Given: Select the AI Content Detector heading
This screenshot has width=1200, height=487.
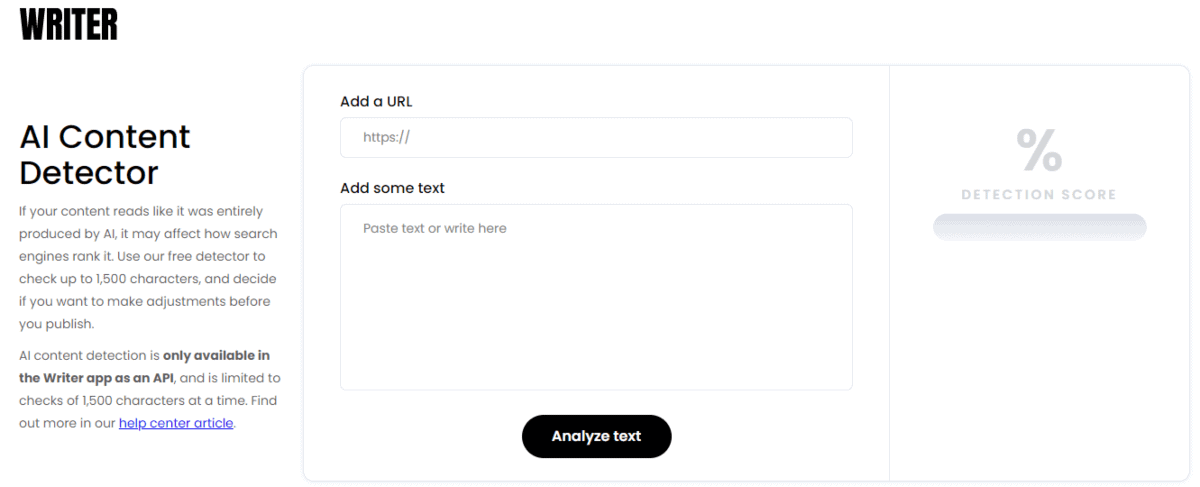Looking at the screenshot, I should pyautogui.click(x=105, y=154).
